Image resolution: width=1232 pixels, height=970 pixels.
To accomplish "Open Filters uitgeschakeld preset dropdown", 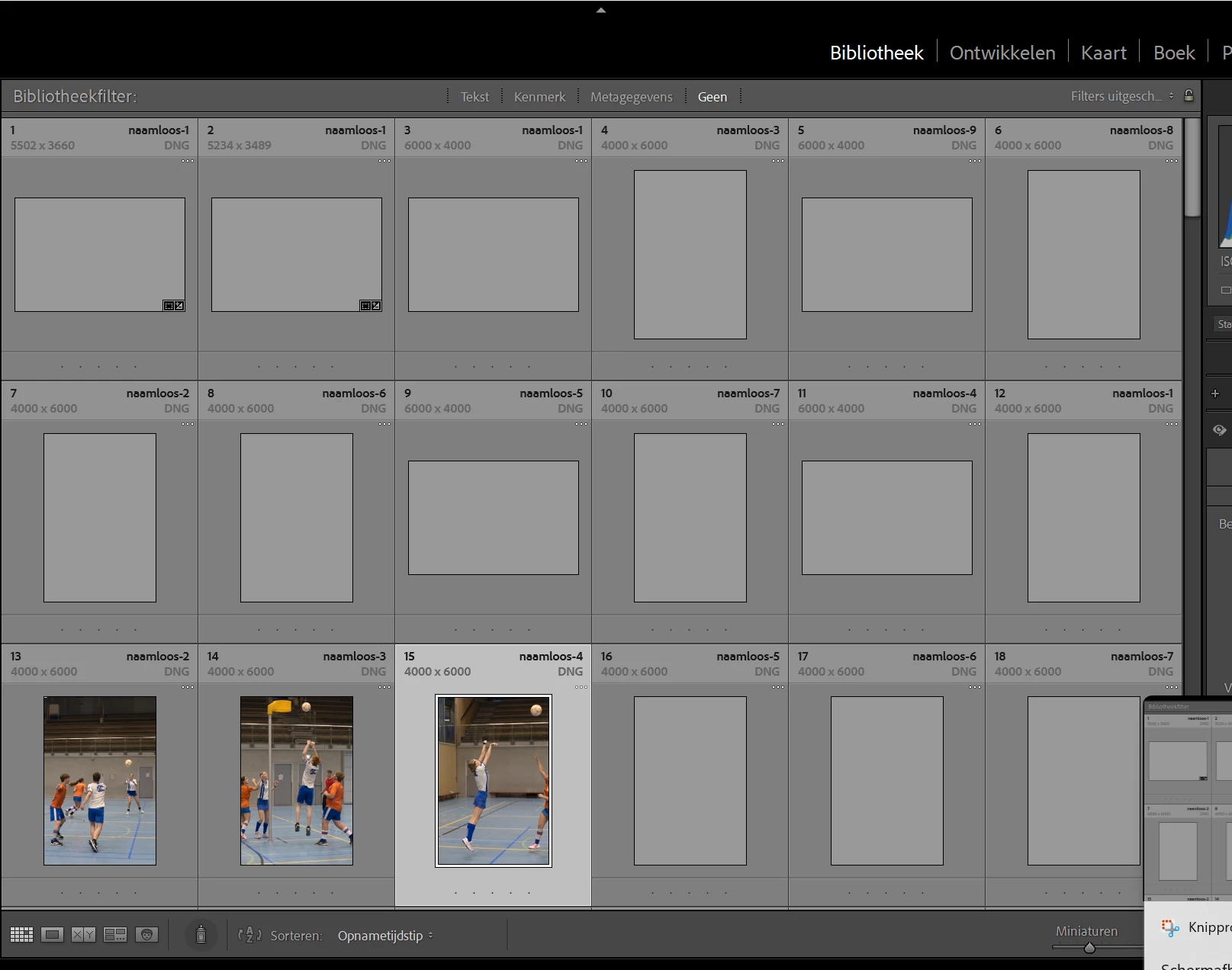I will coord(1122,96).
